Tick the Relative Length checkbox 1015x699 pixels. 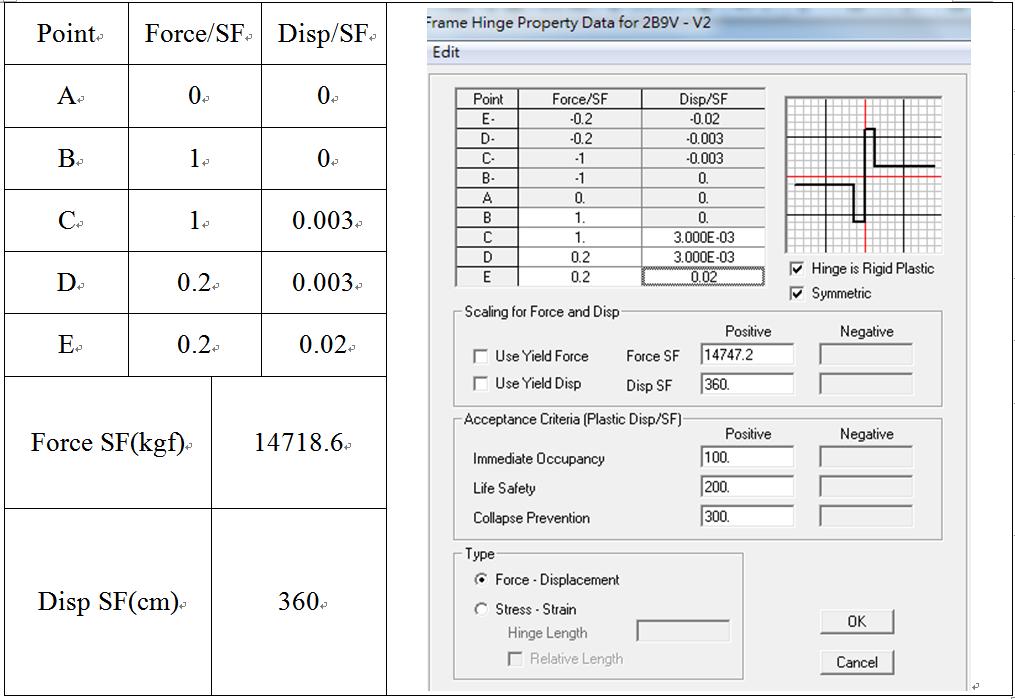(x=515, y=659)
